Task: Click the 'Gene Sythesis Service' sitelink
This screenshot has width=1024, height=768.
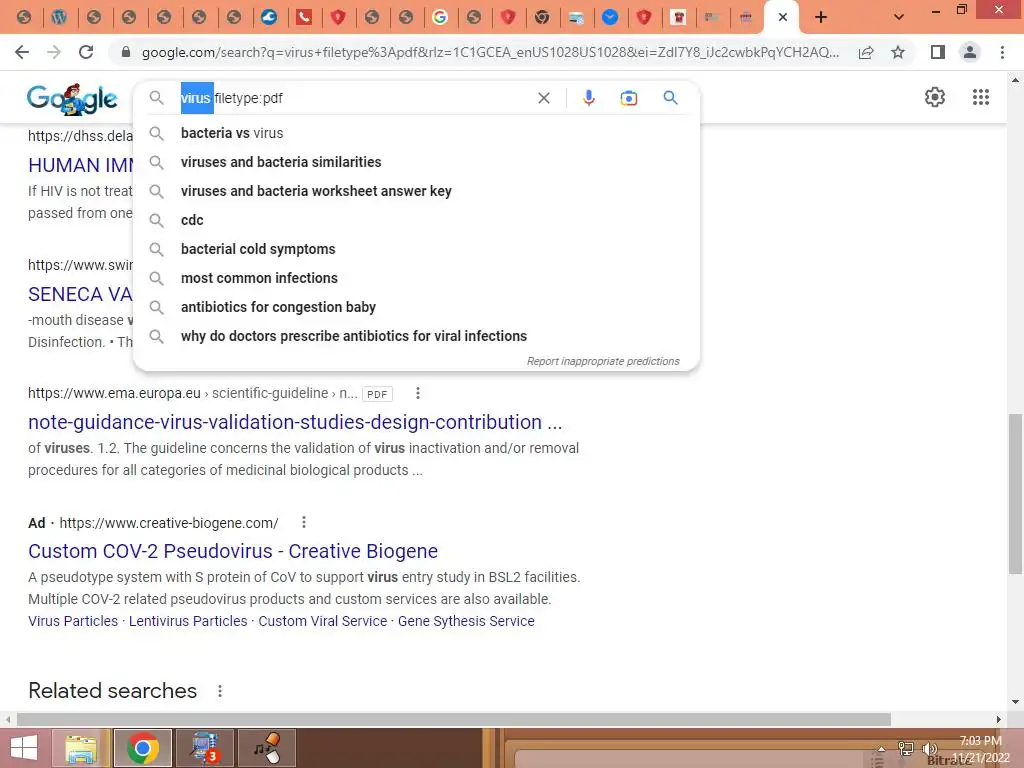Action: pyautogui.click(x=466, y=621)
